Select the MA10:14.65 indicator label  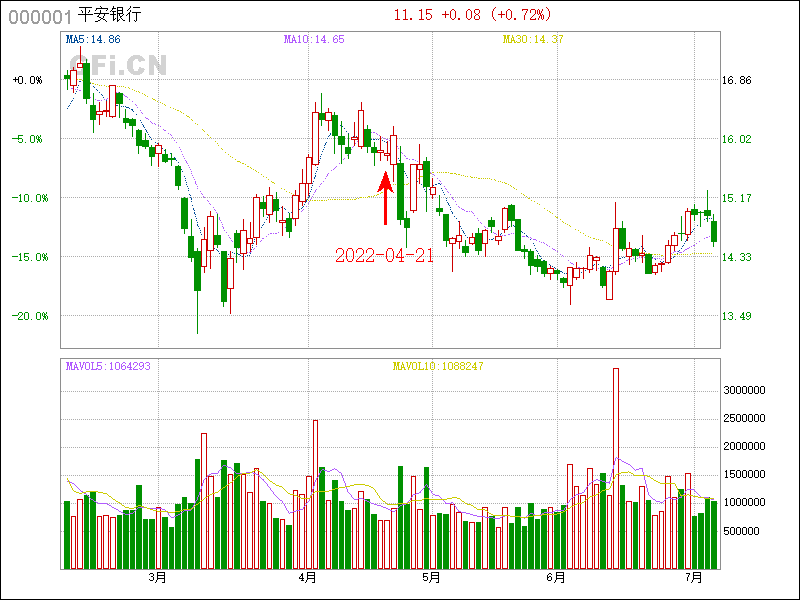pyautogui.click(x=314, y=39)
